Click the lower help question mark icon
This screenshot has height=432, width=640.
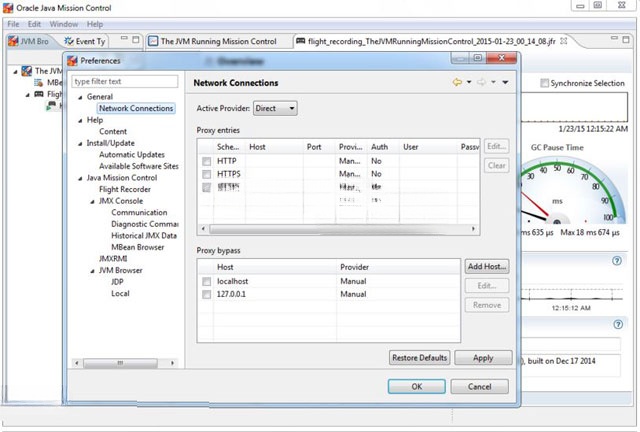(618, 325)
